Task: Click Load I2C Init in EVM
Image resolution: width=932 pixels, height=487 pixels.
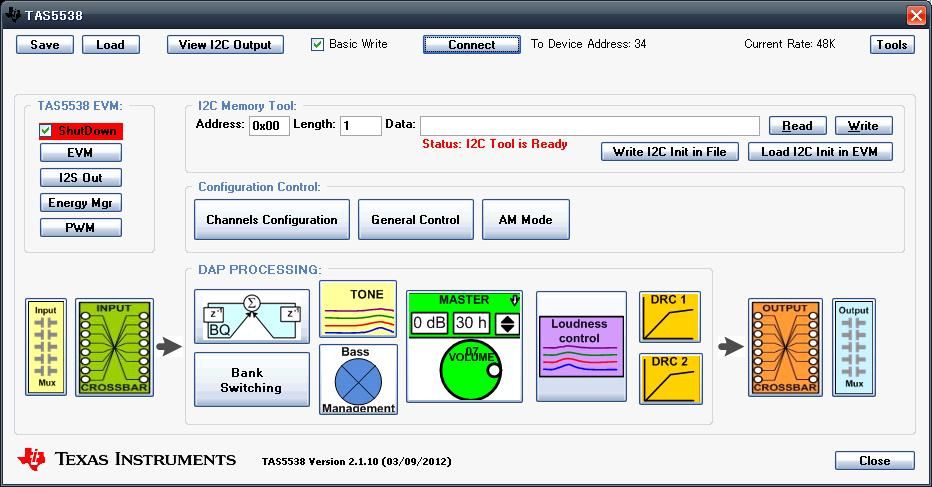Action: (820, 152)
